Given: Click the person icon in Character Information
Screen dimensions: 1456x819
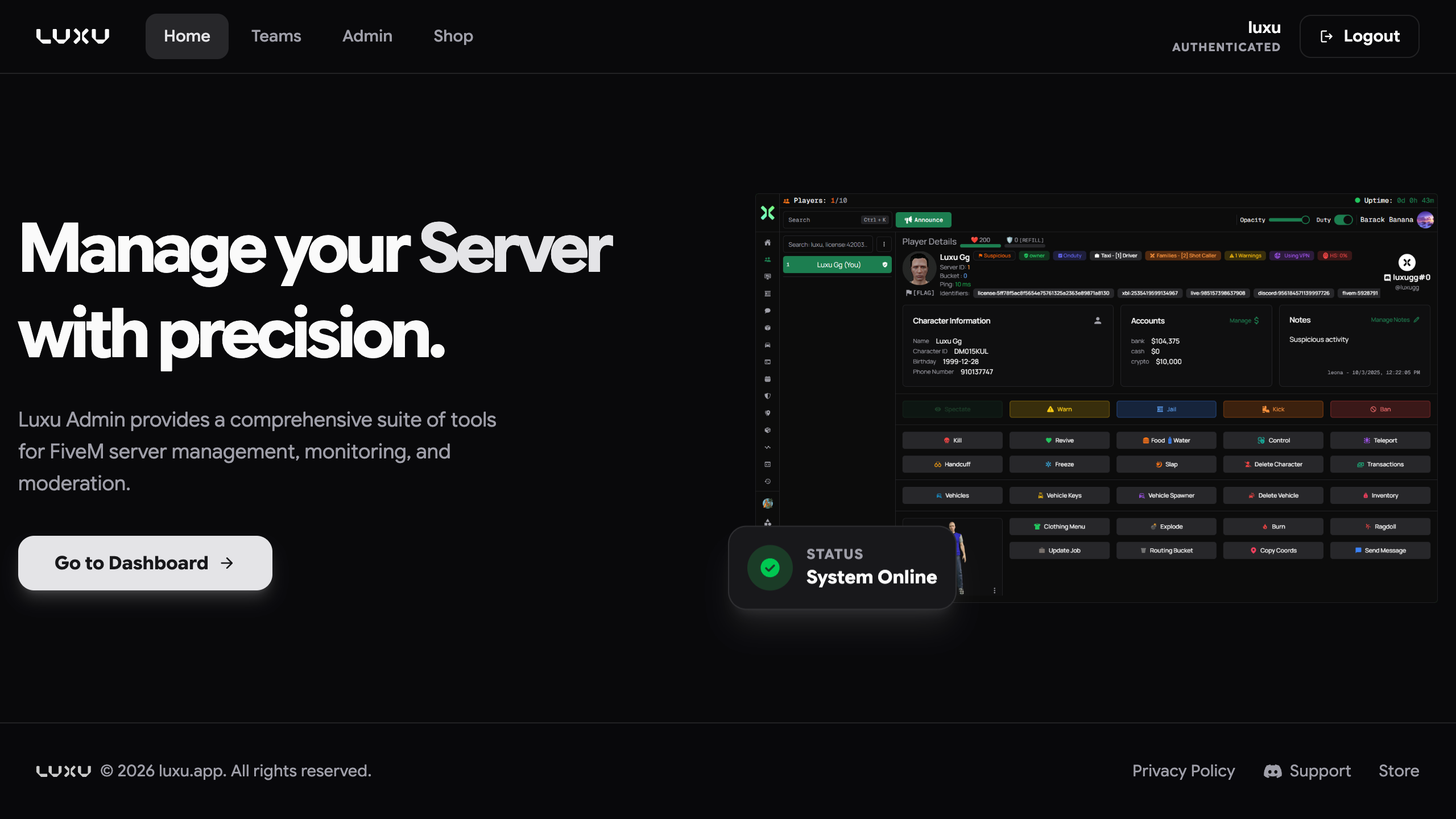Looking at the screenshot, I should [1098, 321].
